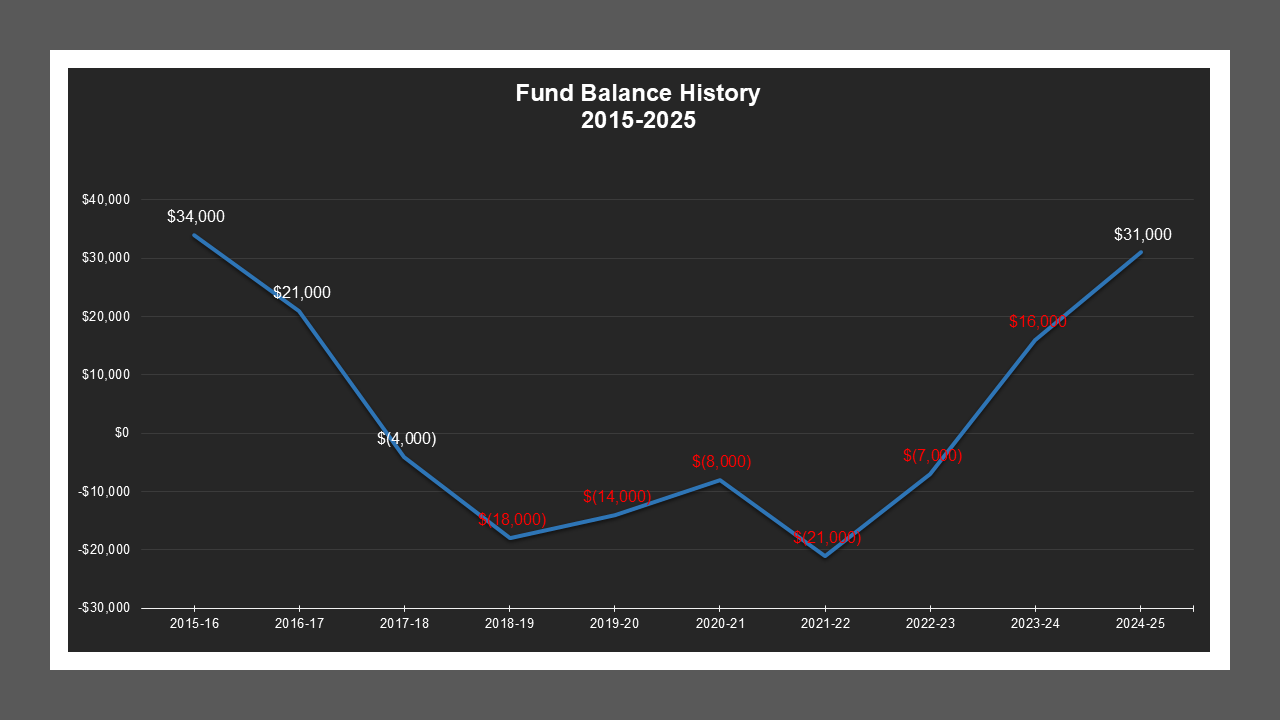Click the peak data point at 2015-16

pyautogui.click(x=195, y=234)
